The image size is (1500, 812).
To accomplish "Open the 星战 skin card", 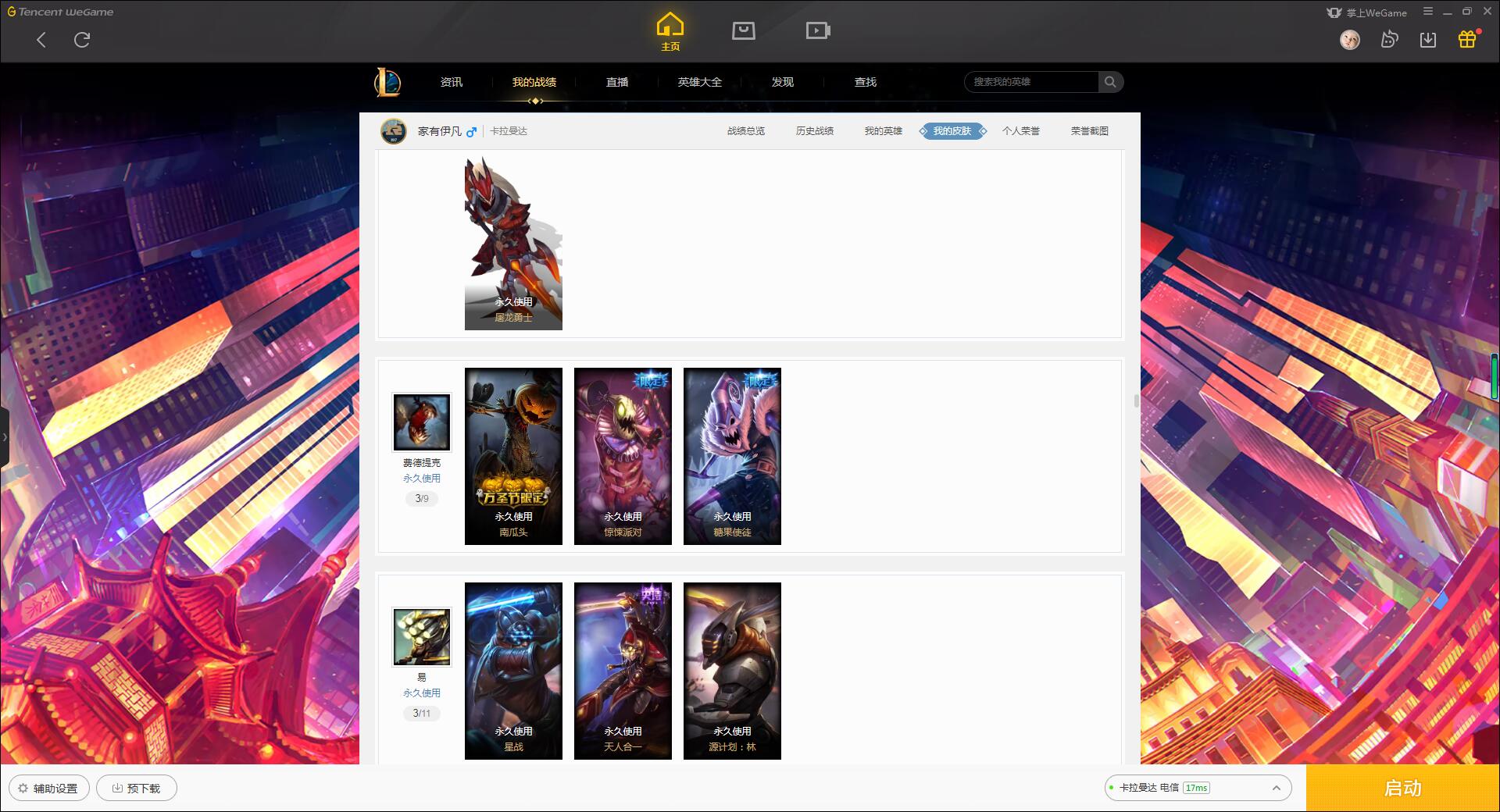I will point(513,671).
